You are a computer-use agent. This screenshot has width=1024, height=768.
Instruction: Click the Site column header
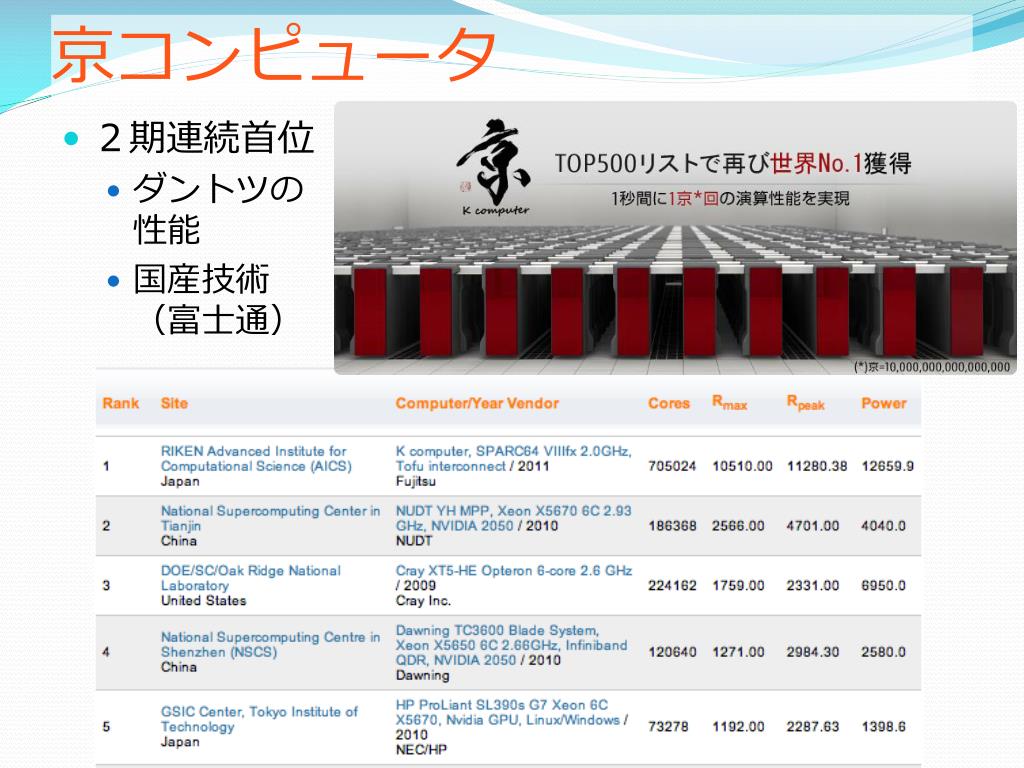(174, 403)
